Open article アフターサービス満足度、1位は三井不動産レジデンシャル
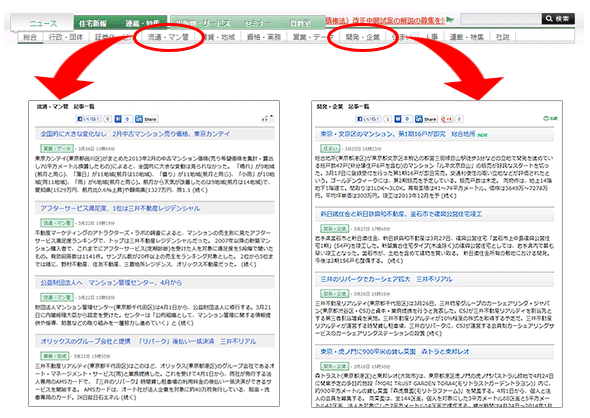This screenshot has width=590, height=418. pos(120,208)
